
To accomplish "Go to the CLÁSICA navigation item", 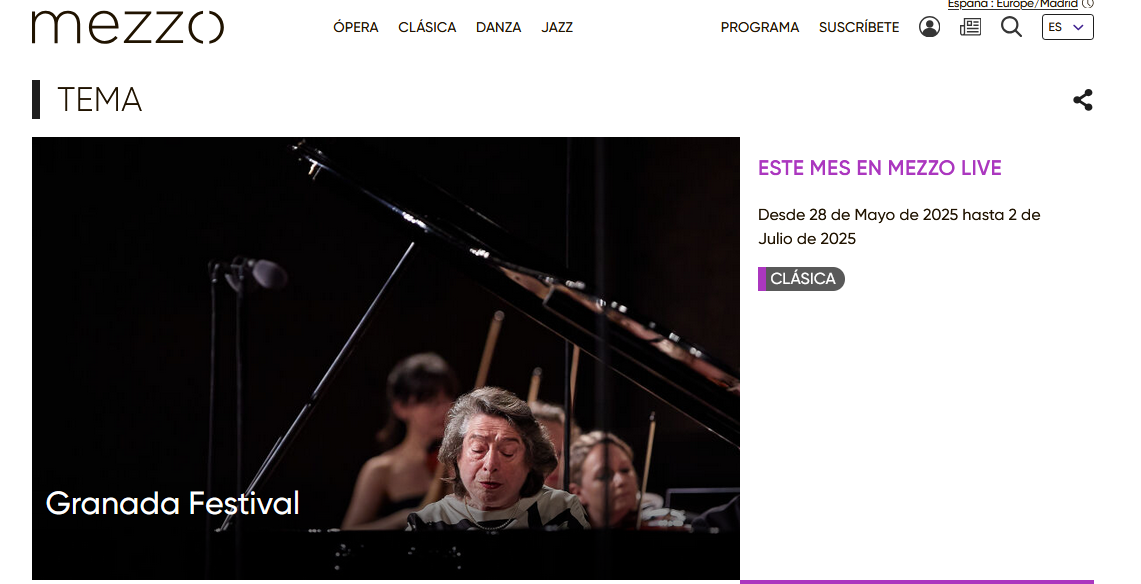I will (427, 27).
